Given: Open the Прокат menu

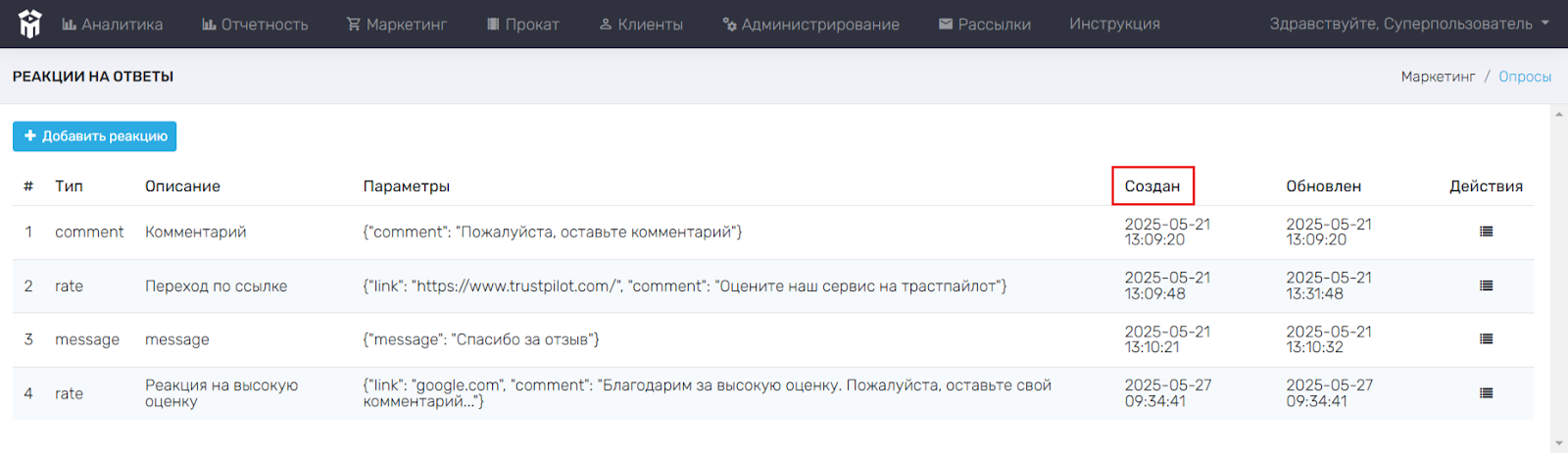Looking at the screenshot, I should coord(523,24).
